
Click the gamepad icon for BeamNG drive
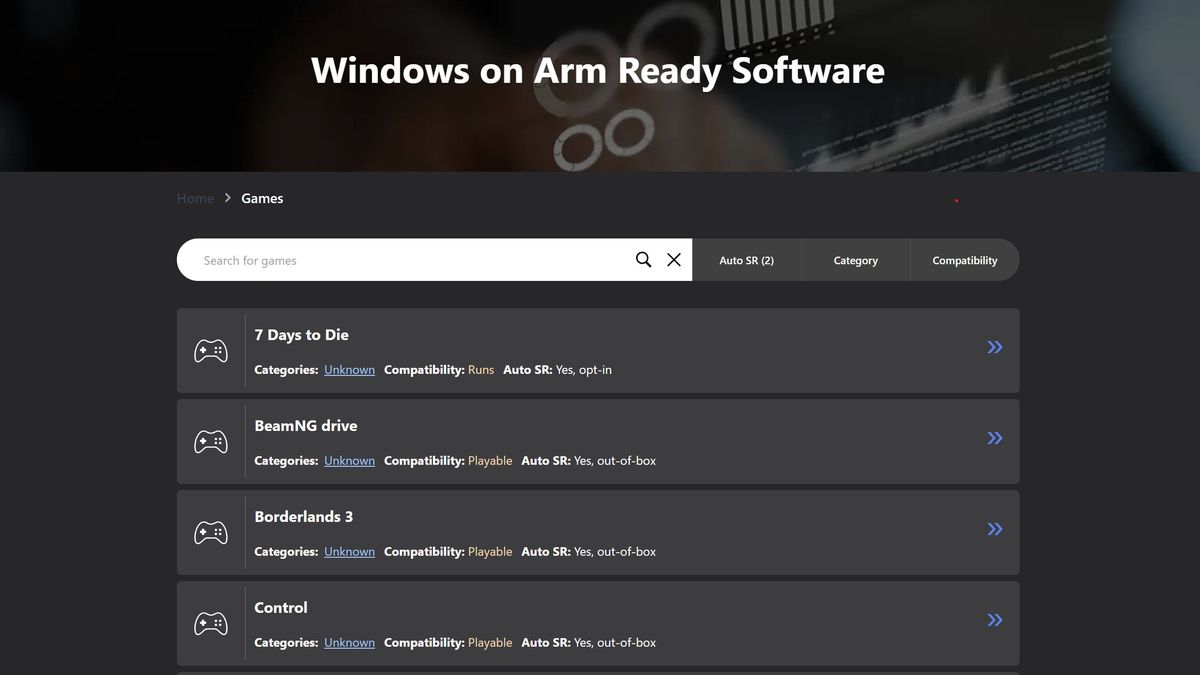[x=210, y=441]
